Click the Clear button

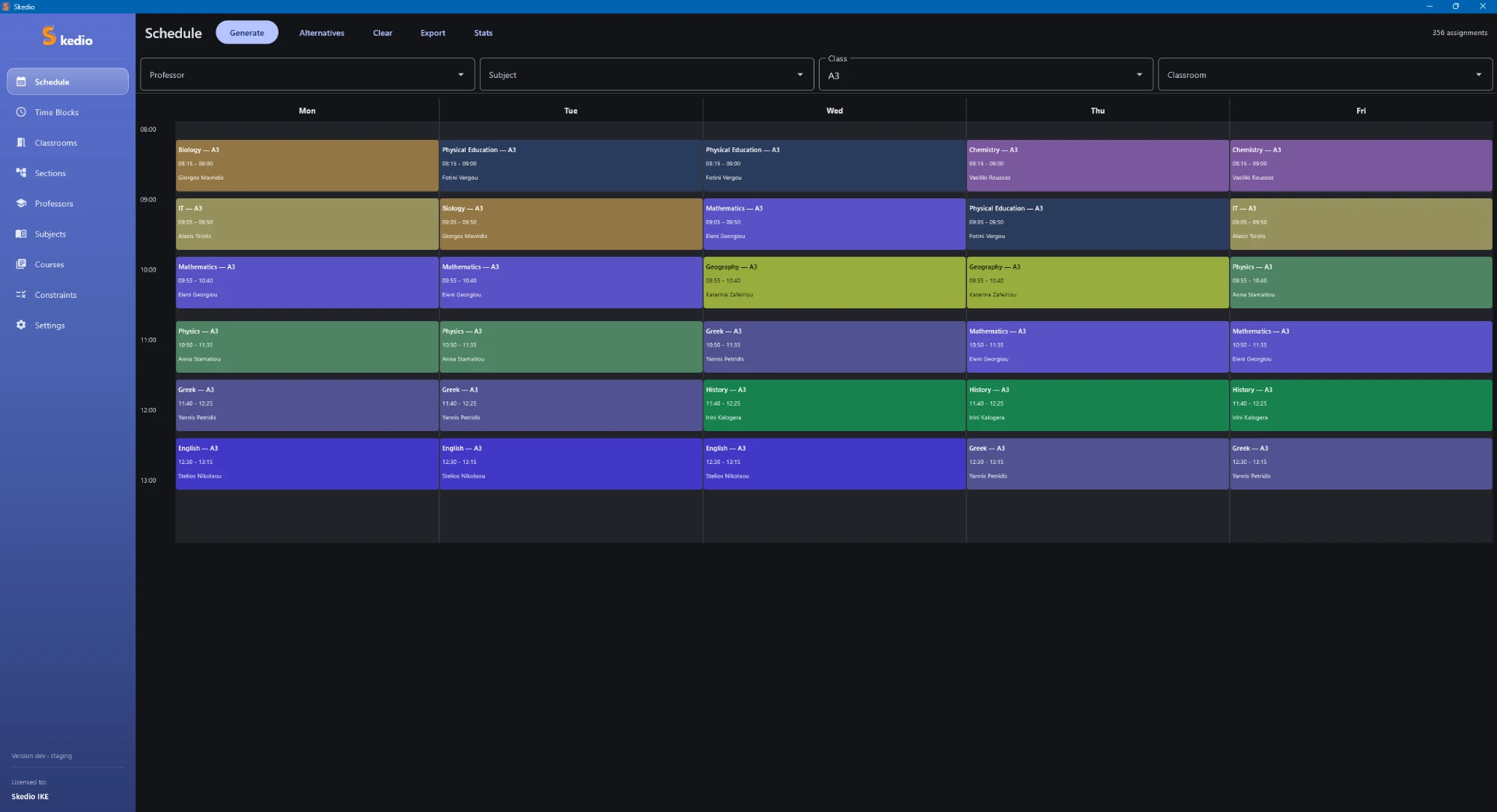point(382,33)
